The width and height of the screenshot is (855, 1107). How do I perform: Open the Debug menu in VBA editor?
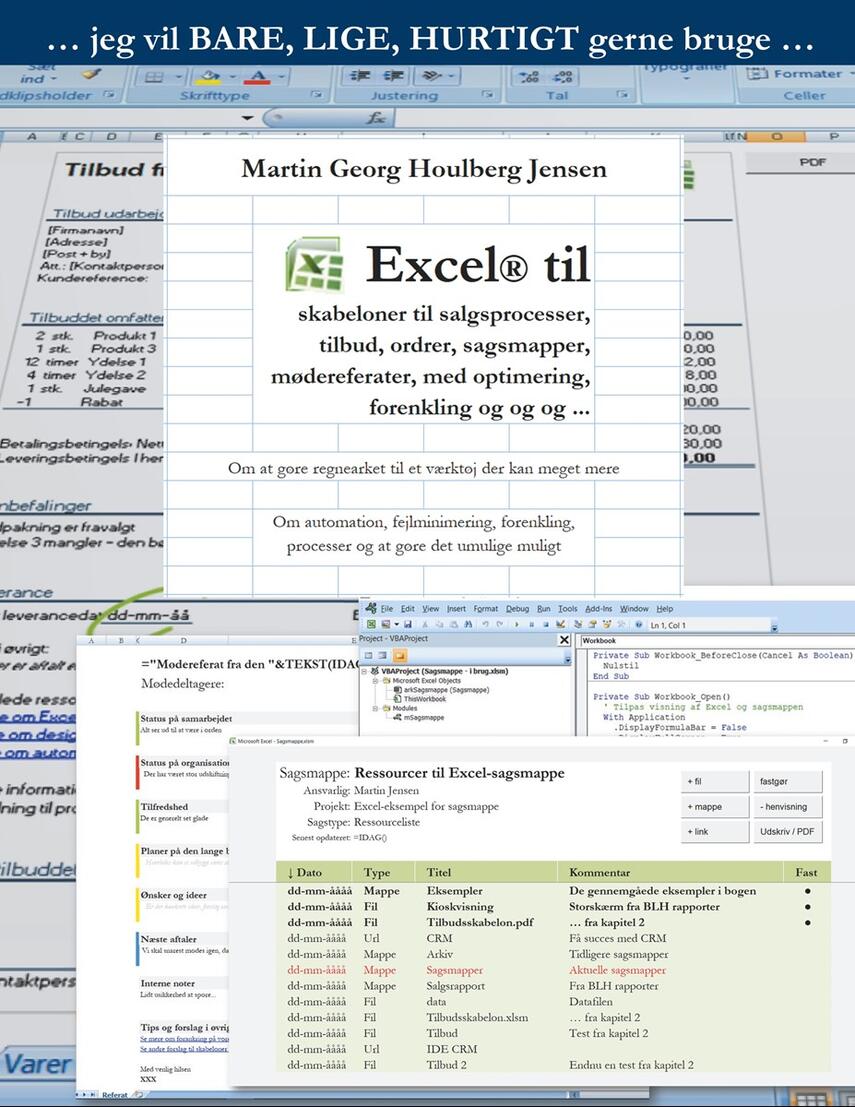coord(518,609)
